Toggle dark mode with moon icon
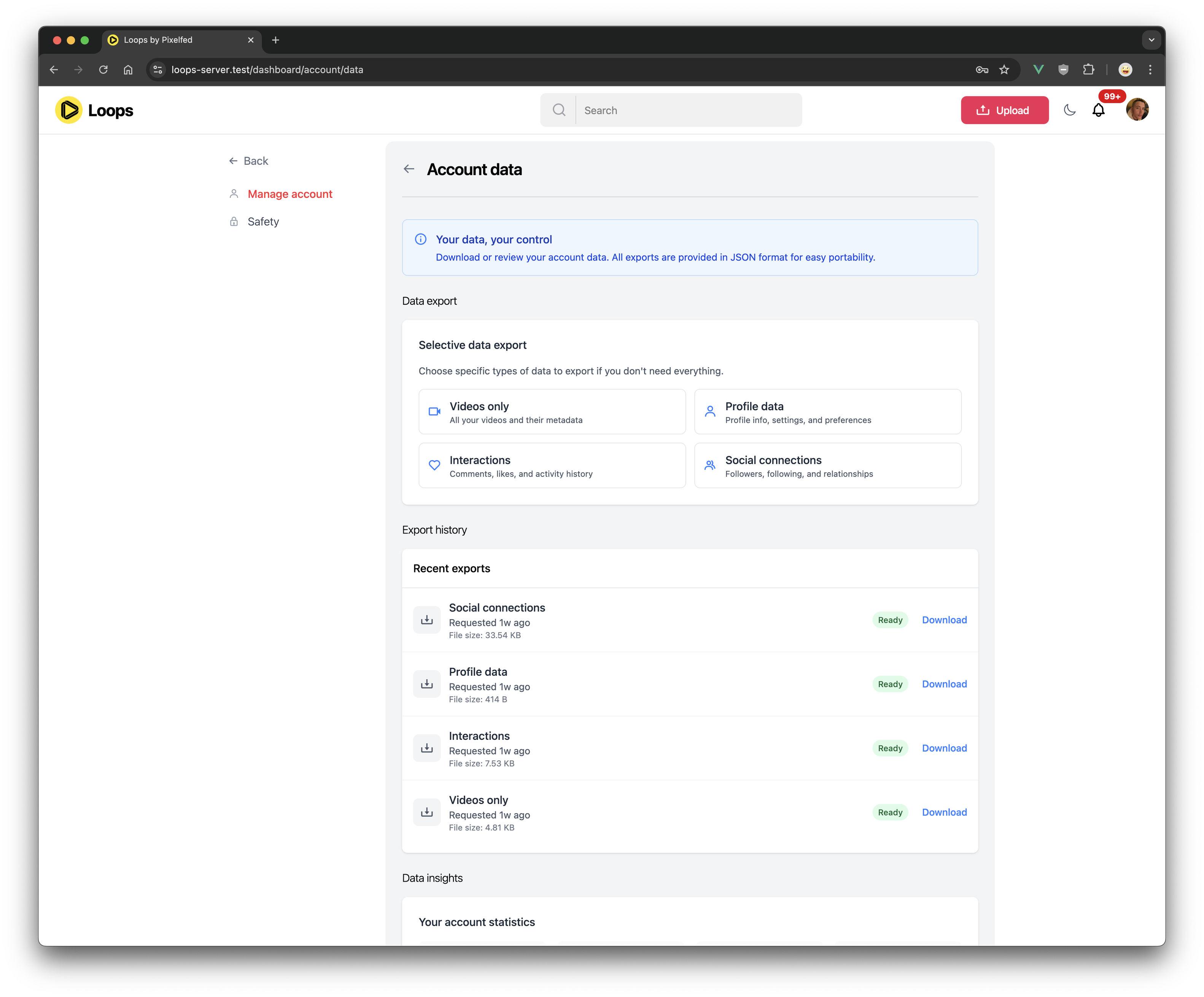Image resolution: width=1204 pixels, height=997 pixels. coord(1070,110)
